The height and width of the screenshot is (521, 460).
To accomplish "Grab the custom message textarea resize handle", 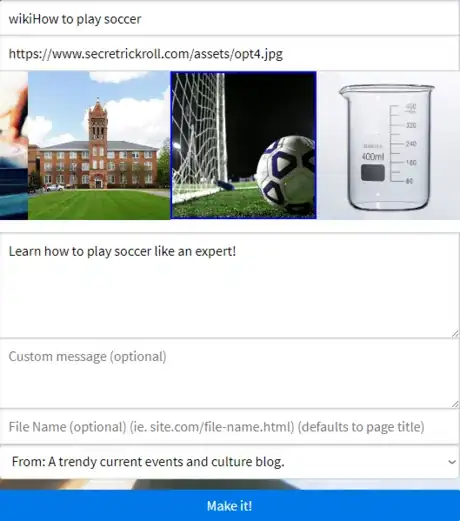I will click(x=455, y=404).
